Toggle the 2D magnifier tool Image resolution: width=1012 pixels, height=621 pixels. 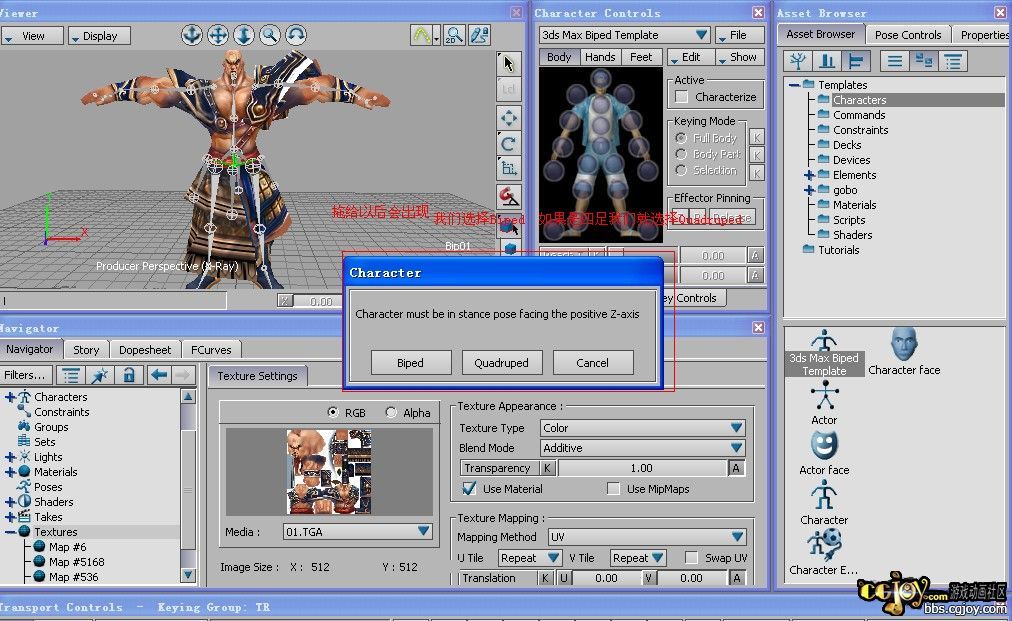(x=454, y=35)
